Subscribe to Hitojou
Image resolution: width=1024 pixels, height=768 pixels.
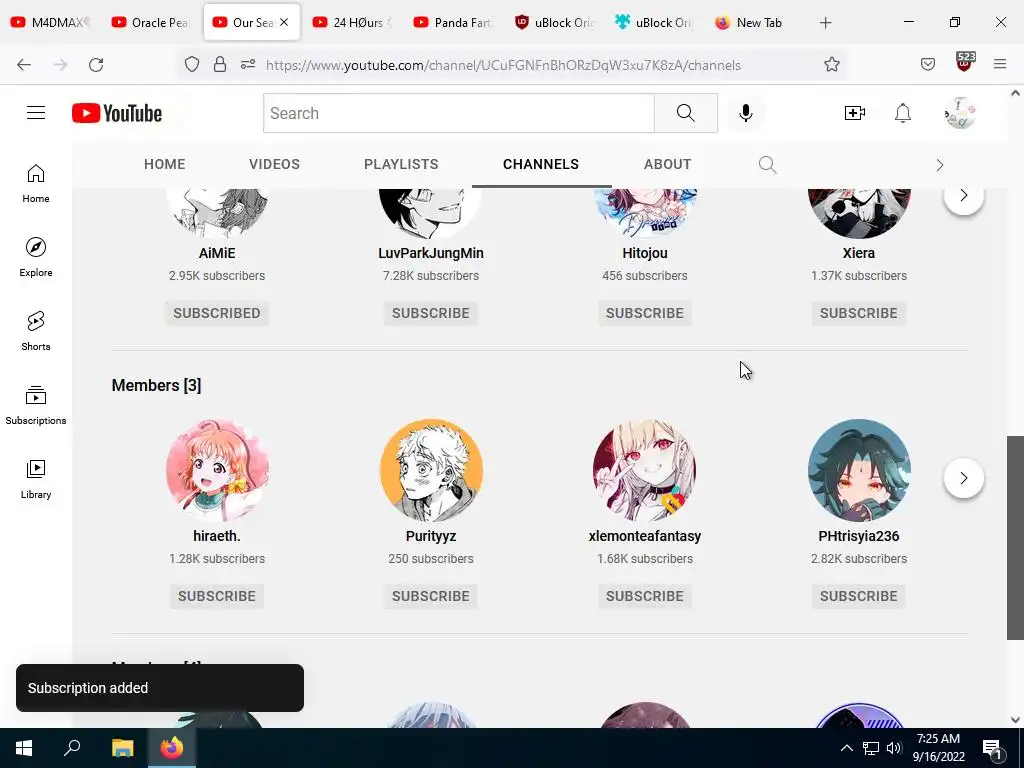(645, 313)
